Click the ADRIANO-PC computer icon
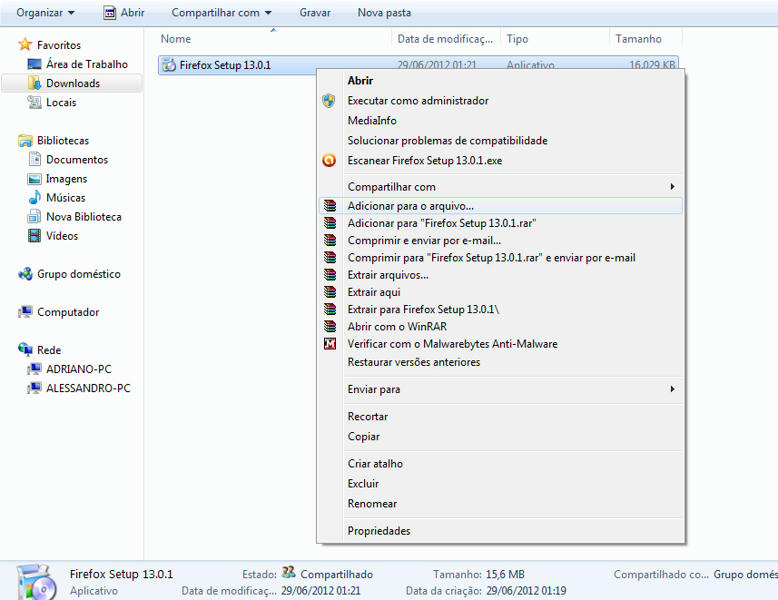 pyautogui.click(x=34, y=369)
